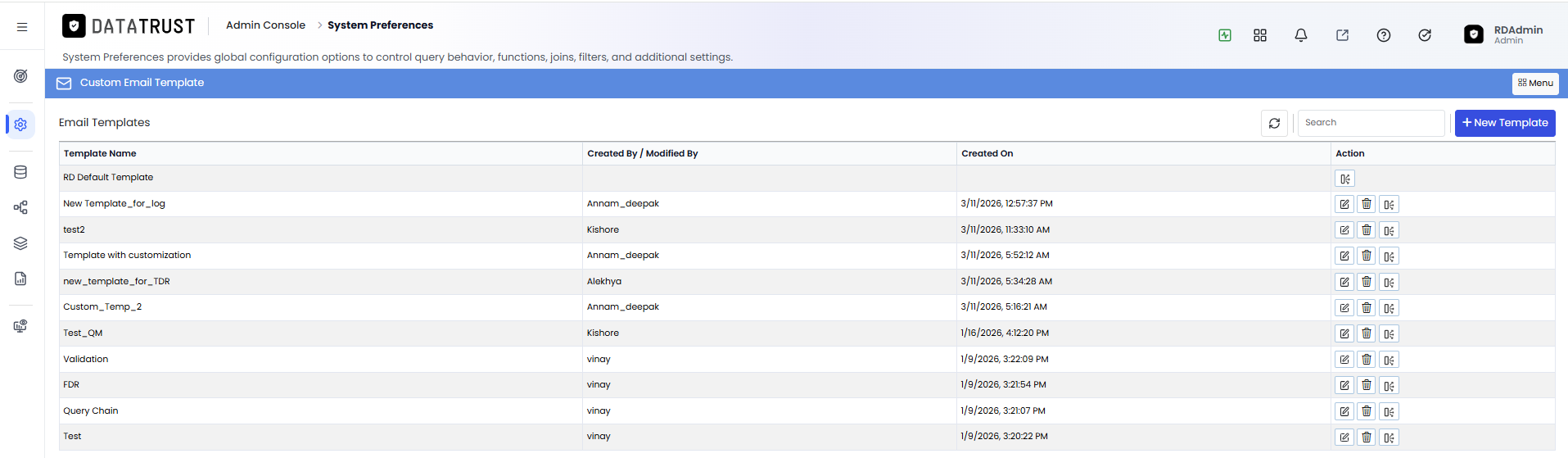Click the clone icon for RD Default Template

pos(1345,179)
